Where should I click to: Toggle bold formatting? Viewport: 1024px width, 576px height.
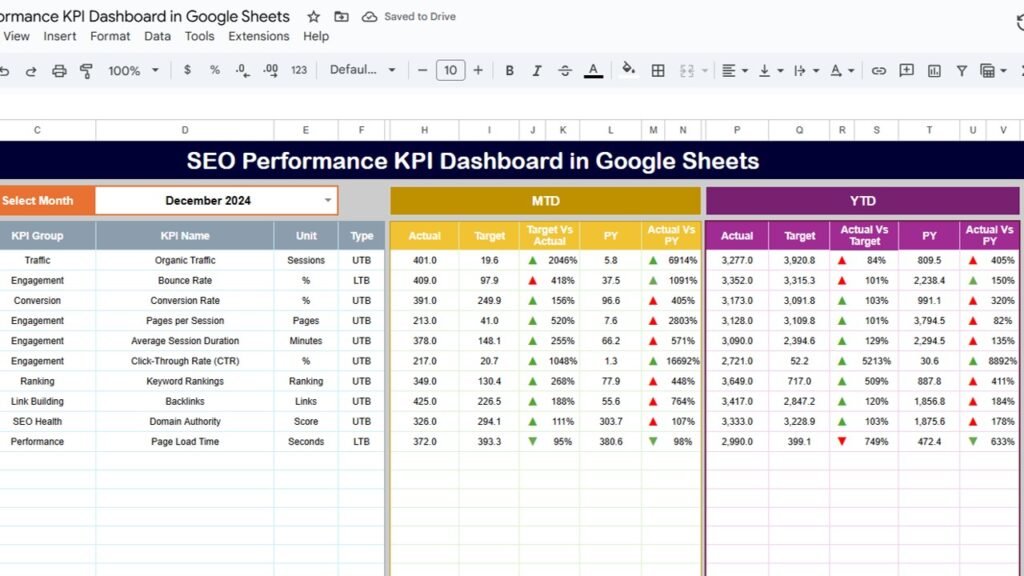(x=509, y=70)
